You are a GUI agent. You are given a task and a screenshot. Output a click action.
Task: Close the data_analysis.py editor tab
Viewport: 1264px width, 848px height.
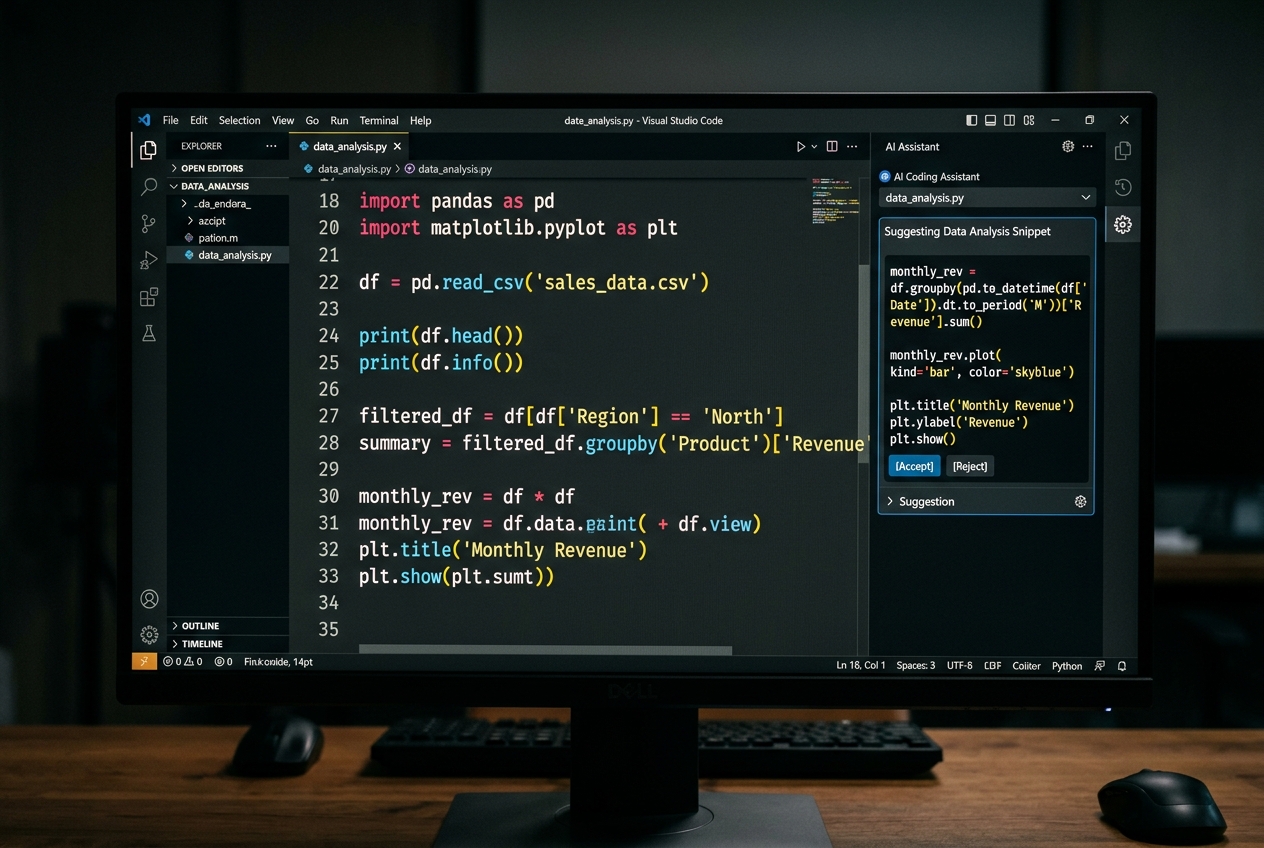[x=397, y=146]
